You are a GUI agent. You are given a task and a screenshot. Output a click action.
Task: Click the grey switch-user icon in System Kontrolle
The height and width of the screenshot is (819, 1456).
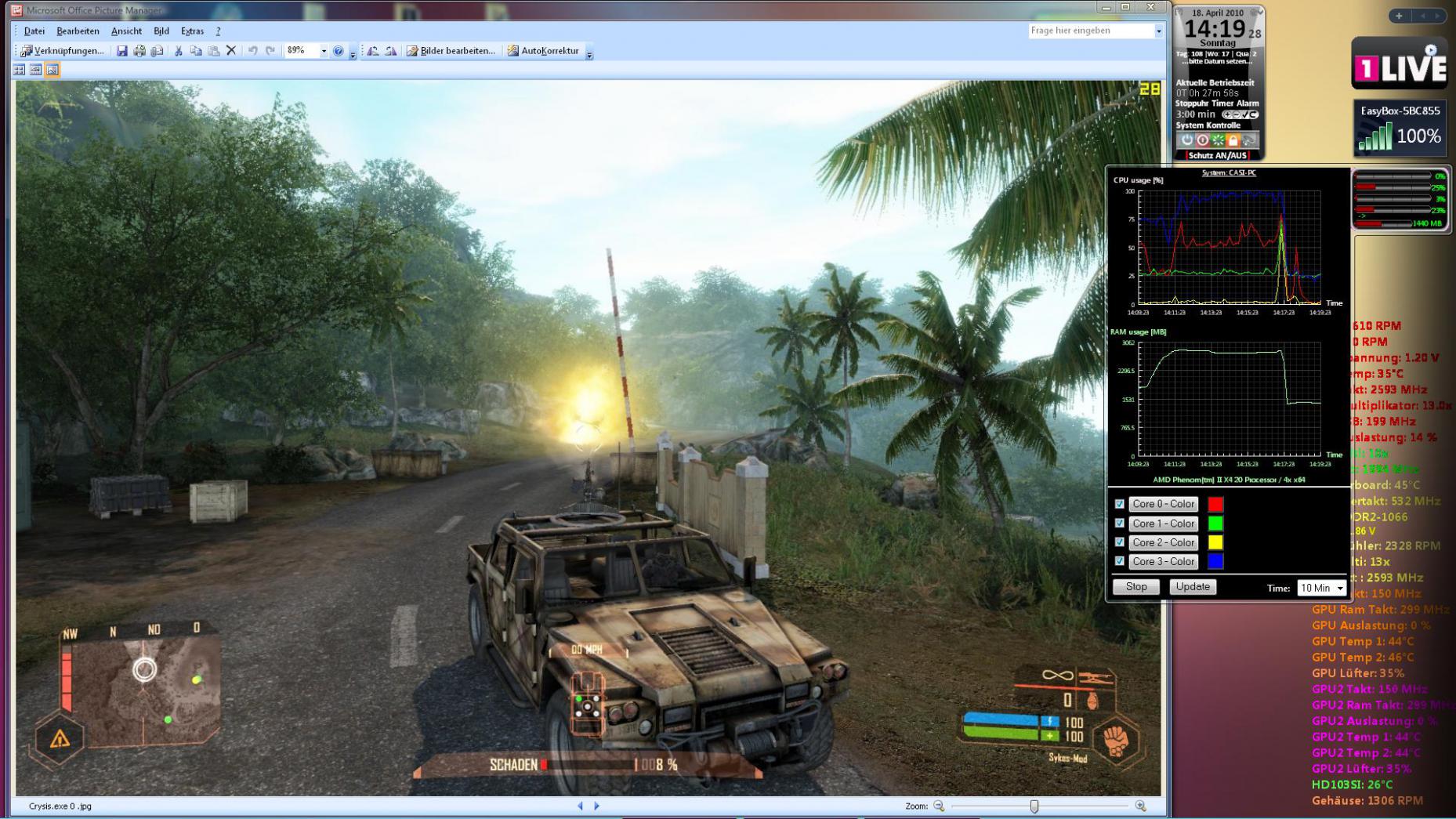point(1249,140)
